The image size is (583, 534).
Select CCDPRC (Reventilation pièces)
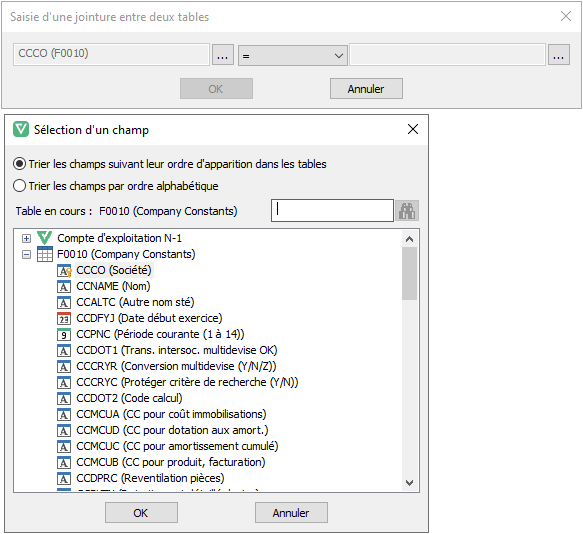(150, 478)
